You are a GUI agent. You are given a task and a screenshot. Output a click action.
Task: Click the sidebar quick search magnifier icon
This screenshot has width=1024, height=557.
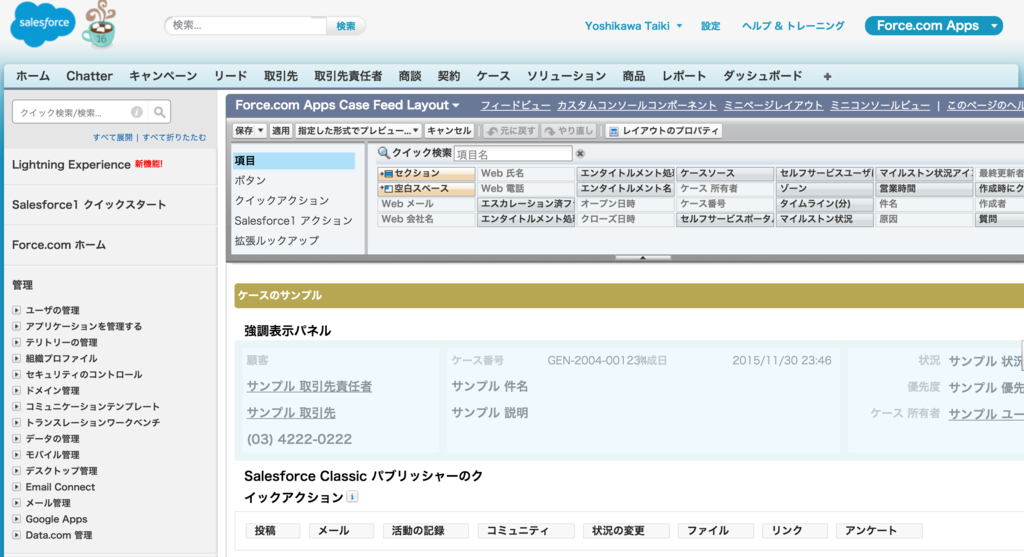159,112
